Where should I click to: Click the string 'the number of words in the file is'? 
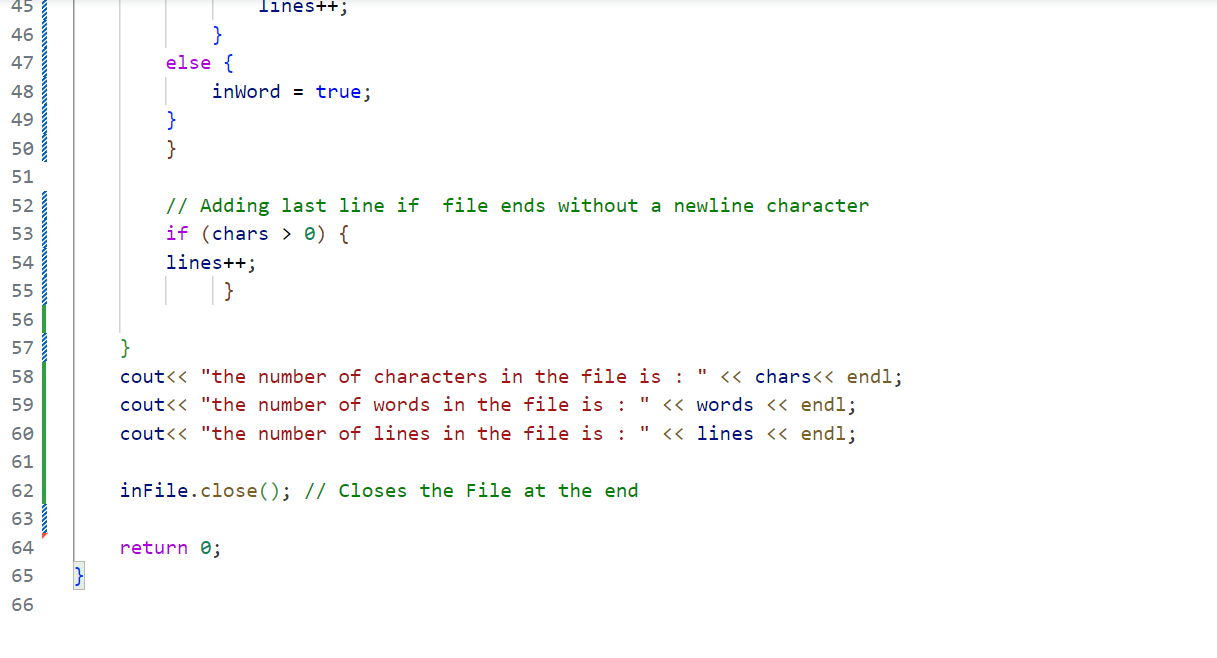[x=407, y=405]
